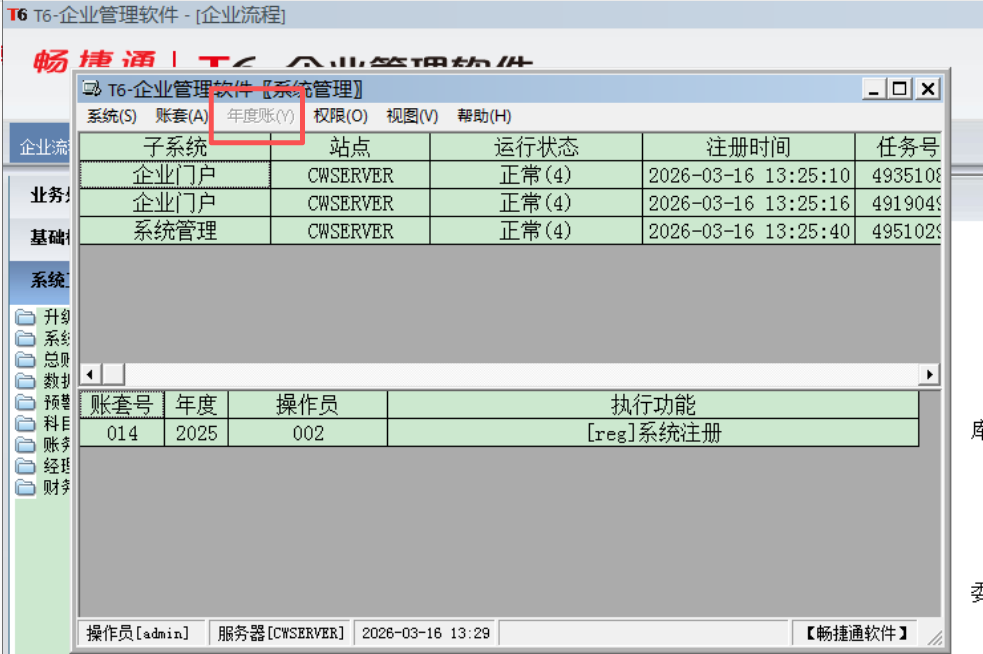Click the folder icon beside 科目
983x654 pixels.
click(26, 424)
